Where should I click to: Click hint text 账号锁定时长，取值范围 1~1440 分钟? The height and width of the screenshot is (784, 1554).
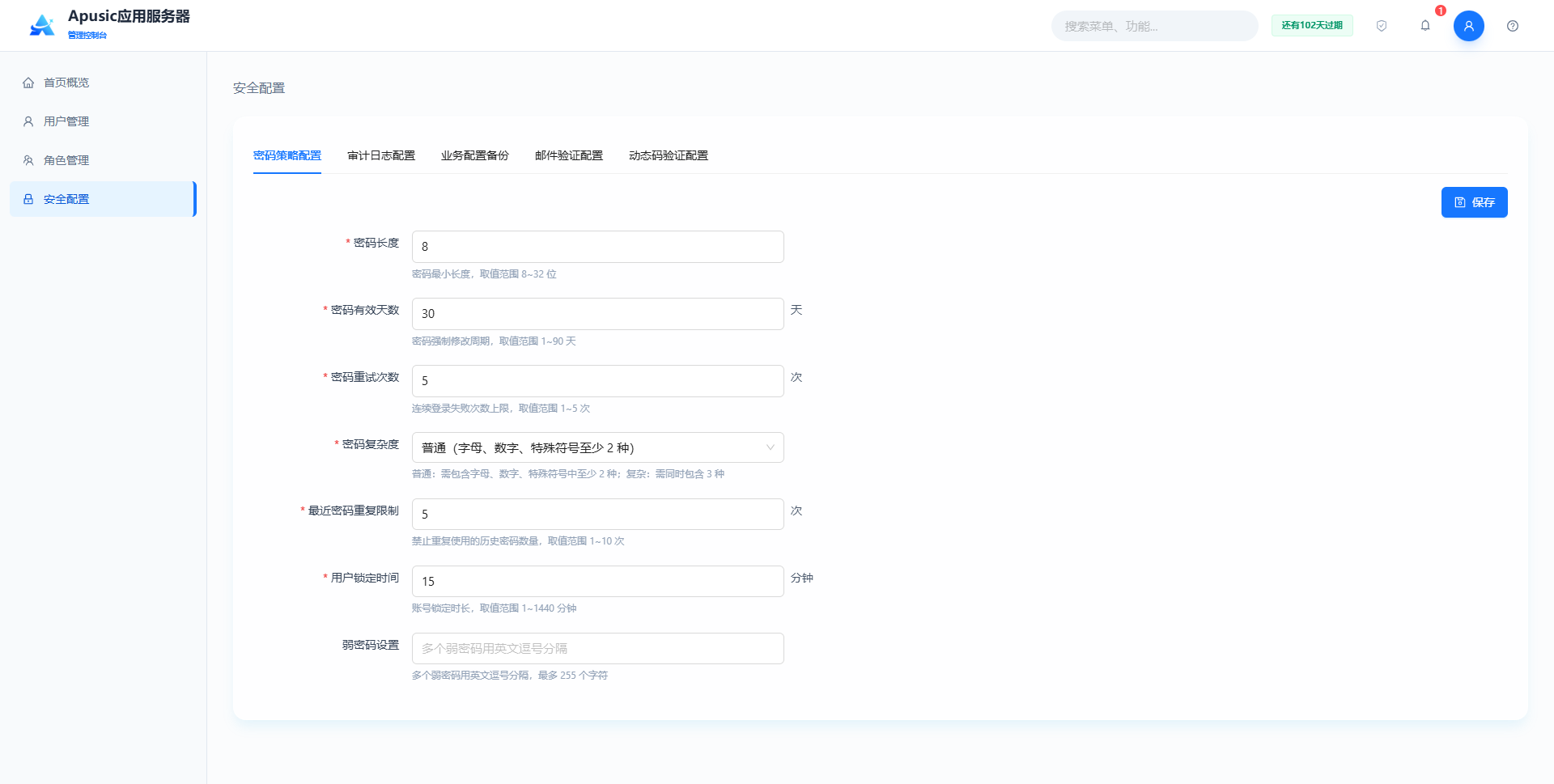(494, 608)
